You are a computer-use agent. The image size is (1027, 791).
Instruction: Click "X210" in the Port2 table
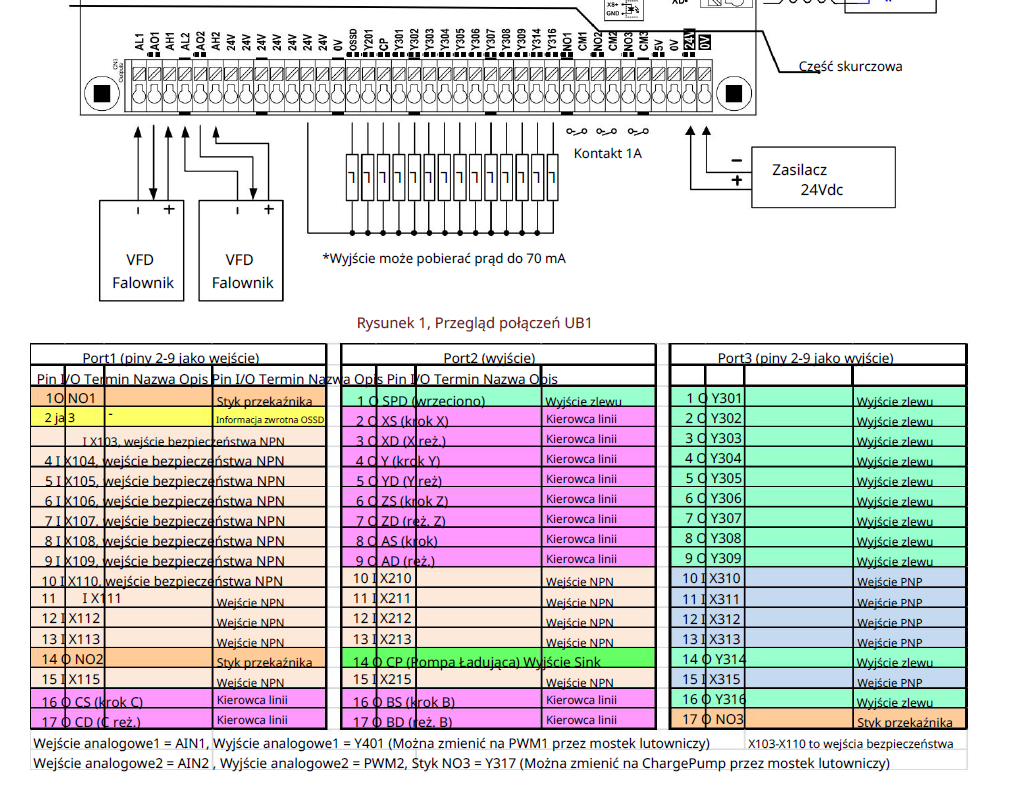pyautogui.click(x=396, y=578)
